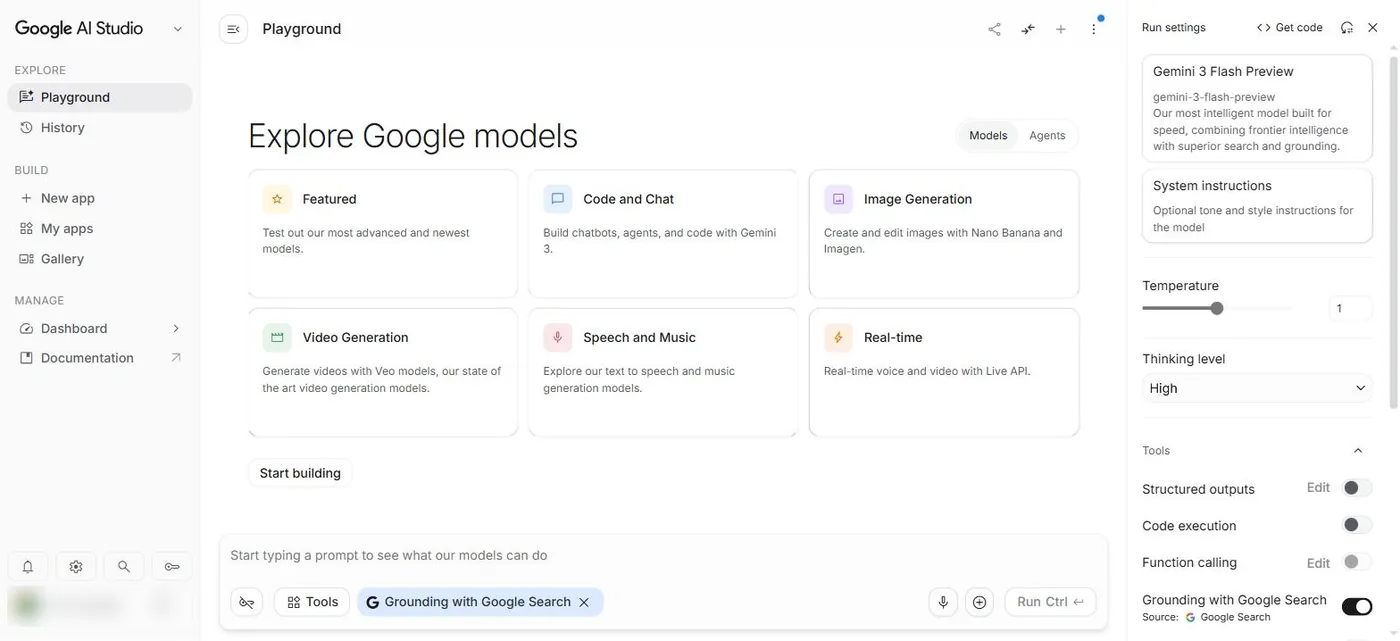This screenshot has height=641, width=1400.
Task: Click the user account avatar at sidebar bottom
Action: [27, 606]
